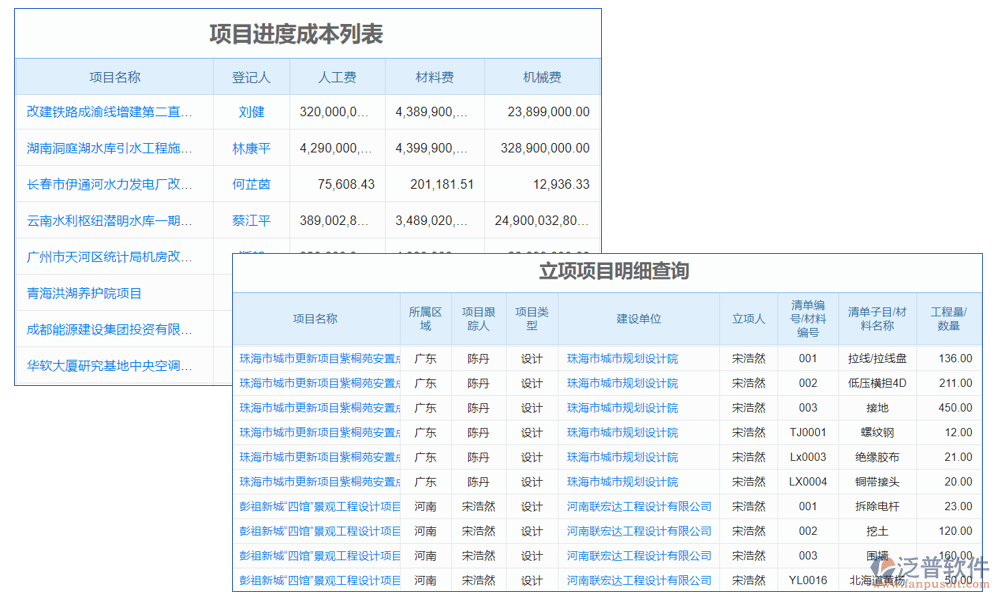Click the 工程量/数量 column header
The width and height of the screenshot is (1000, 600).
pyautogui.click(x=949, y=318)
